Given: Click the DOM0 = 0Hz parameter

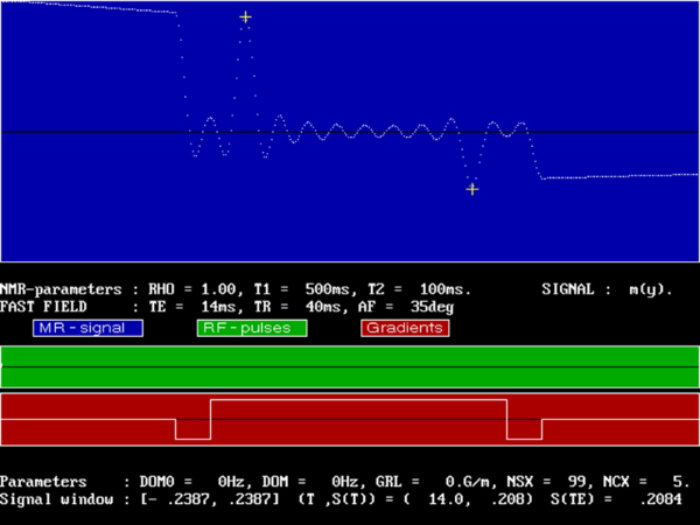Looking at the screenshot, I should (x=192, y=482).
